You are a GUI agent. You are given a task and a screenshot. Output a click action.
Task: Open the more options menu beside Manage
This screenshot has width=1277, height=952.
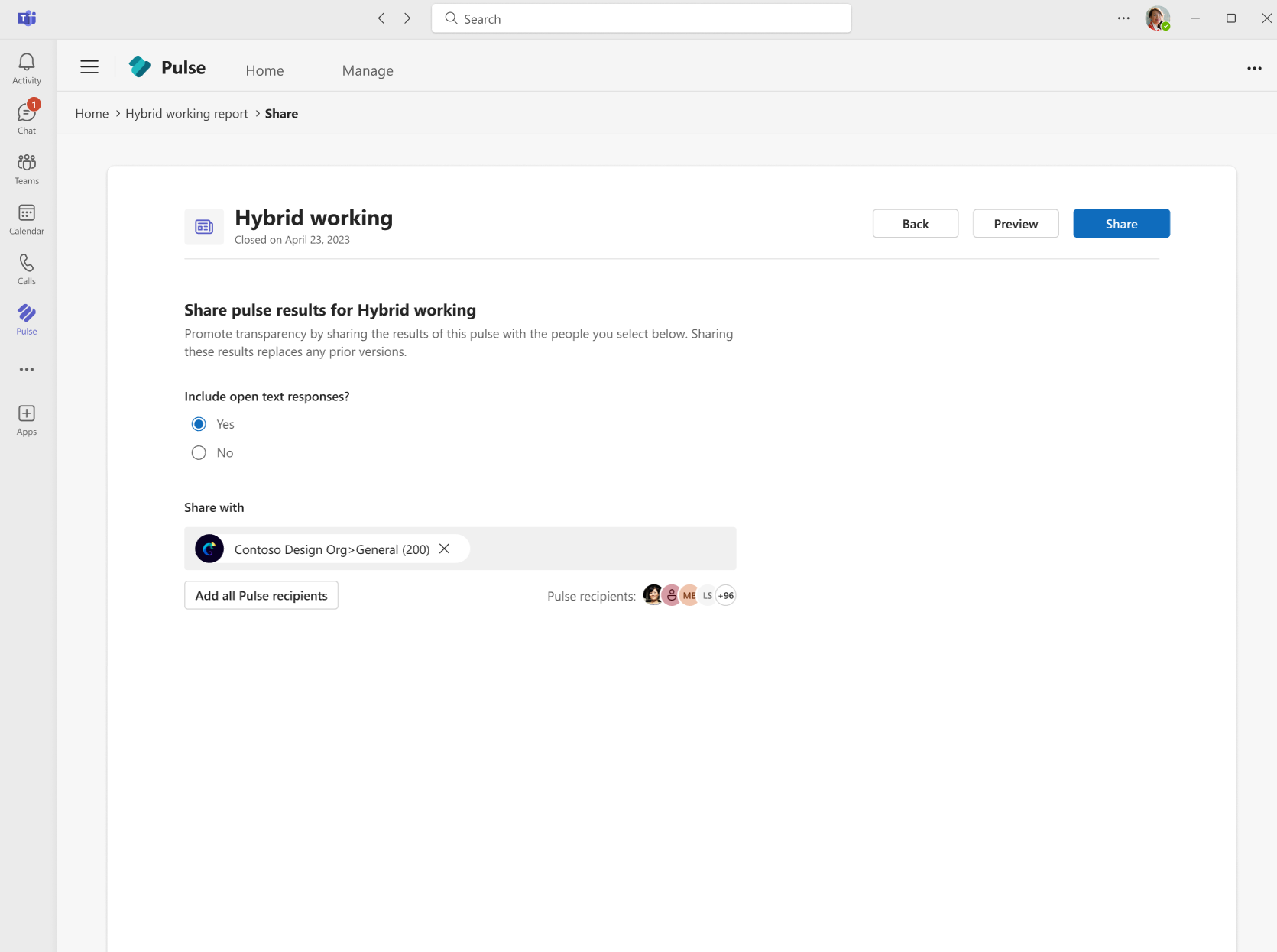pyautogui.click(x=1254, y=68)
